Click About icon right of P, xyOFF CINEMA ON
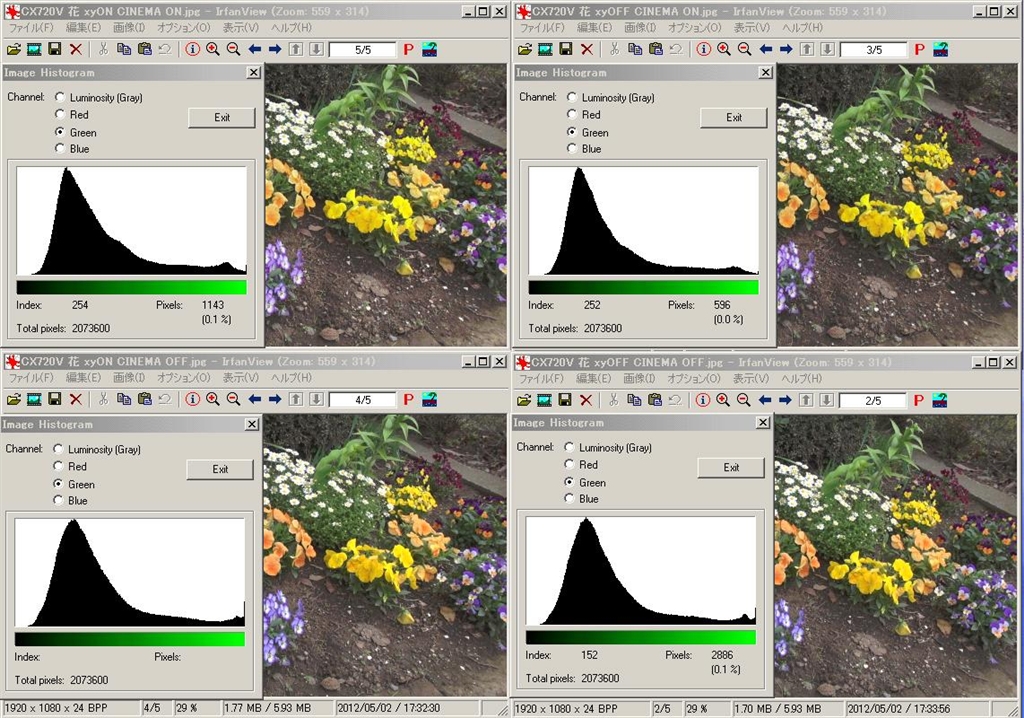Viewport: 1024px width, 718px height. (940, 49)
